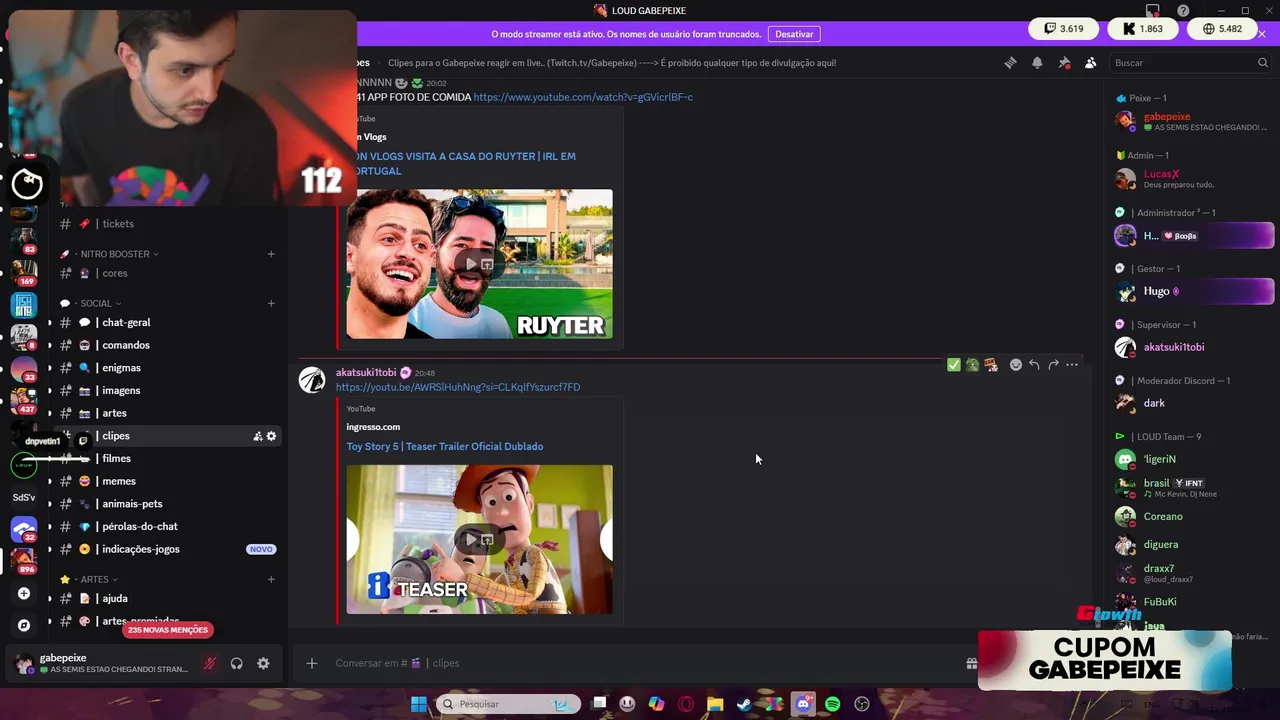This screenshot has height=720, width=1280.
Task: Open Spotify from taskbar
Action: click(x=832, y=704)
